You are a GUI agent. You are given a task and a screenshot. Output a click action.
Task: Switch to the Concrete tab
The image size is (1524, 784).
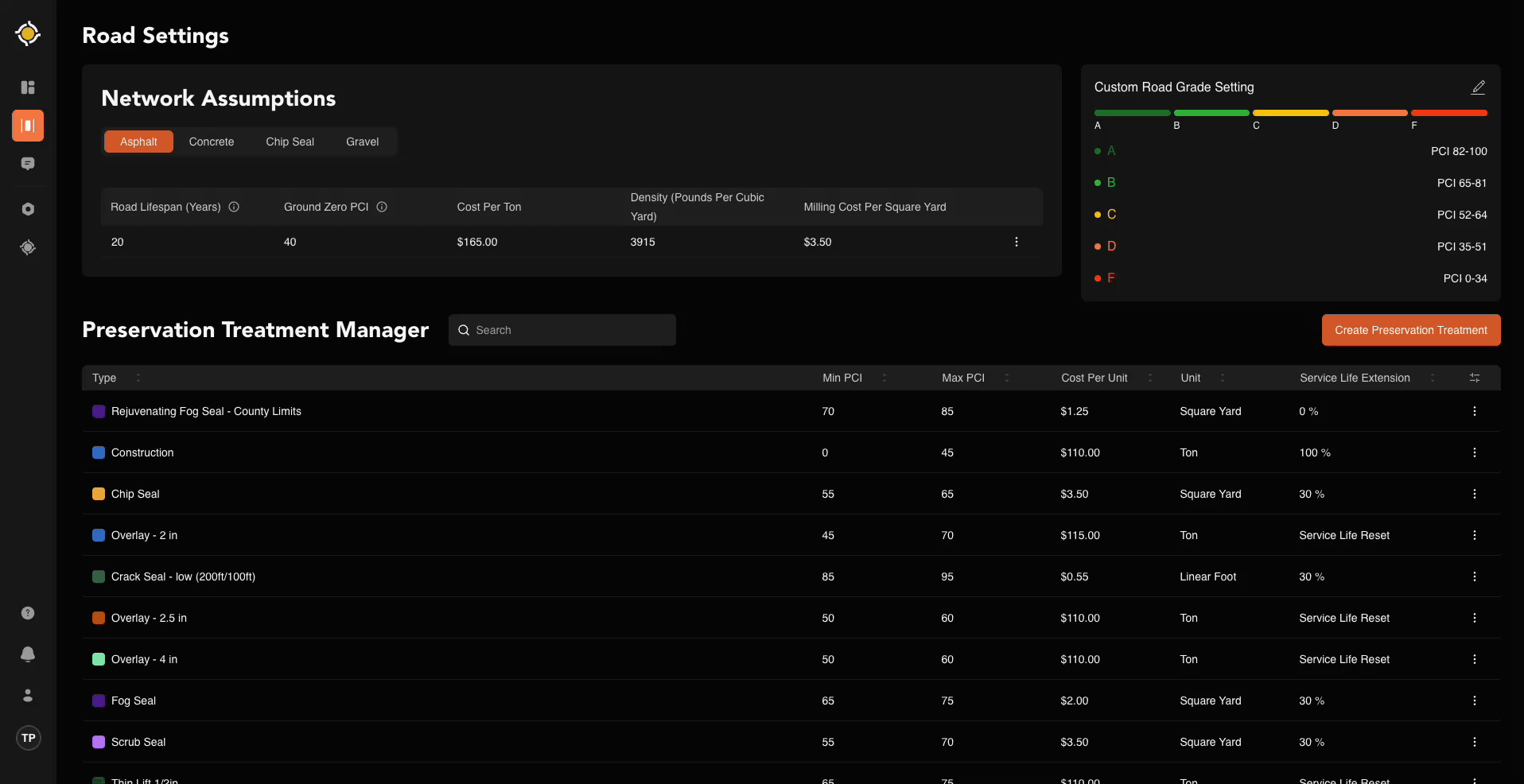click(x=212, y=142)
